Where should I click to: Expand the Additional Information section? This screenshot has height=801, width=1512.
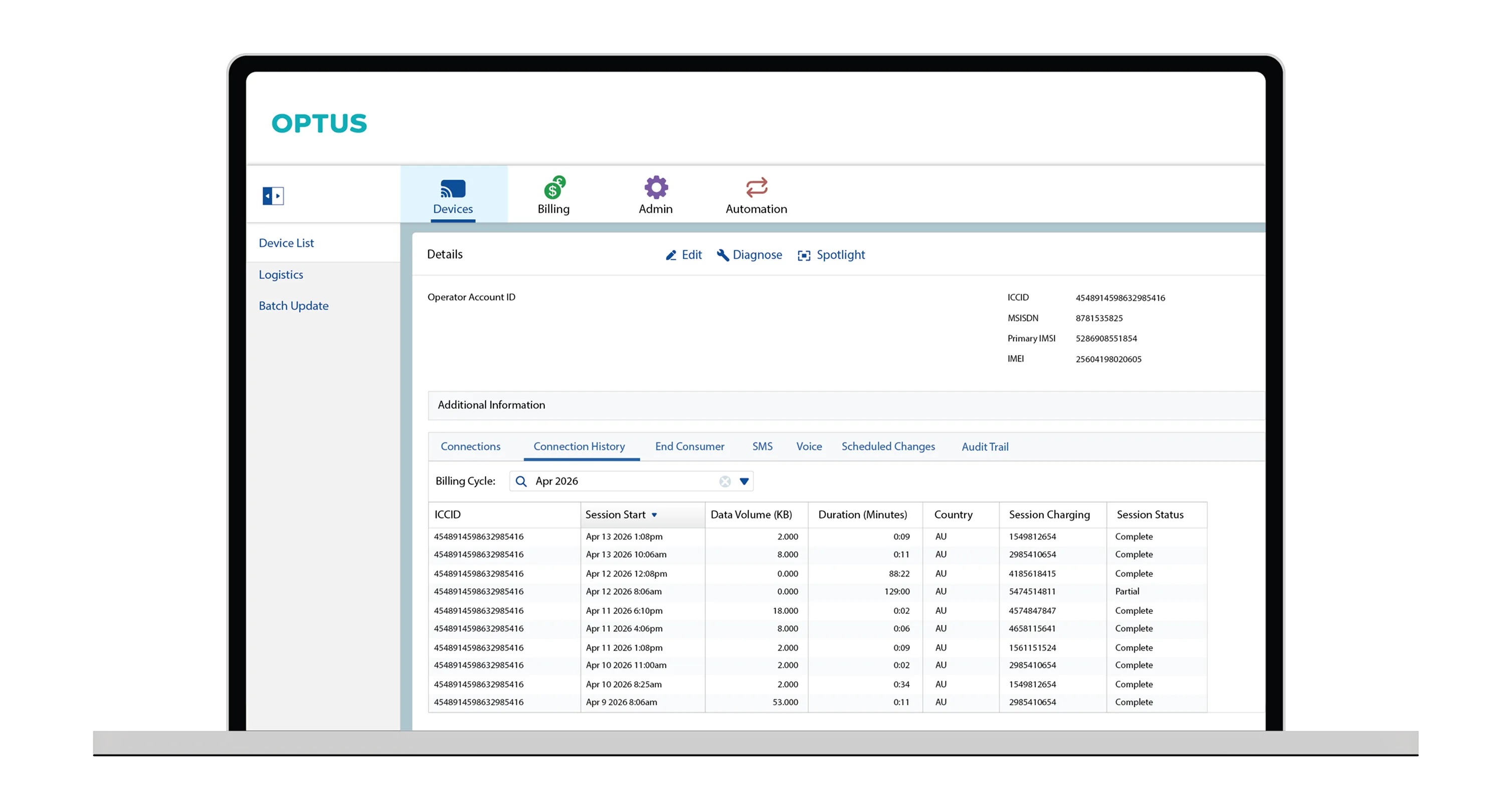click(x=846, y=405)
